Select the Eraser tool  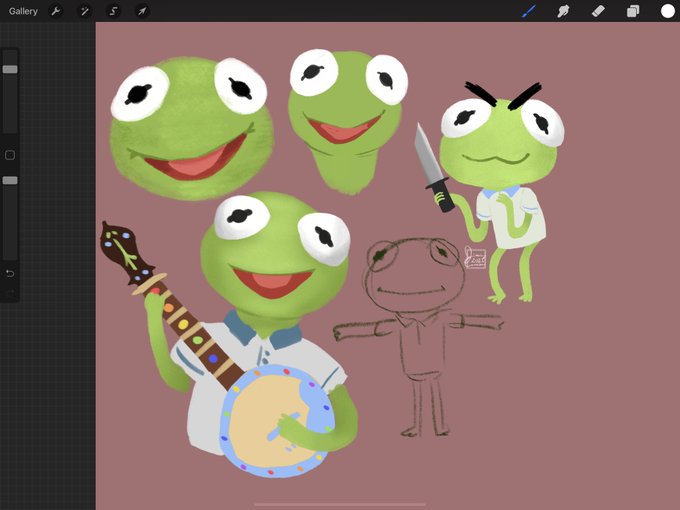pos(598,11)
